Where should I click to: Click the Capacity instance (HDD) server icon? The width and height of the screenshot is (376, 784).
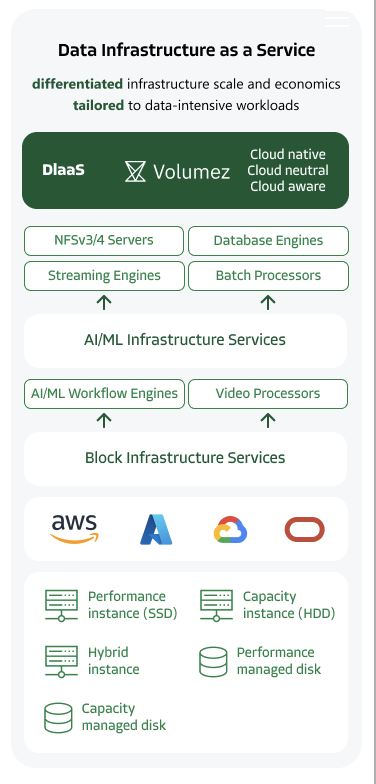[x=216, y=606]
